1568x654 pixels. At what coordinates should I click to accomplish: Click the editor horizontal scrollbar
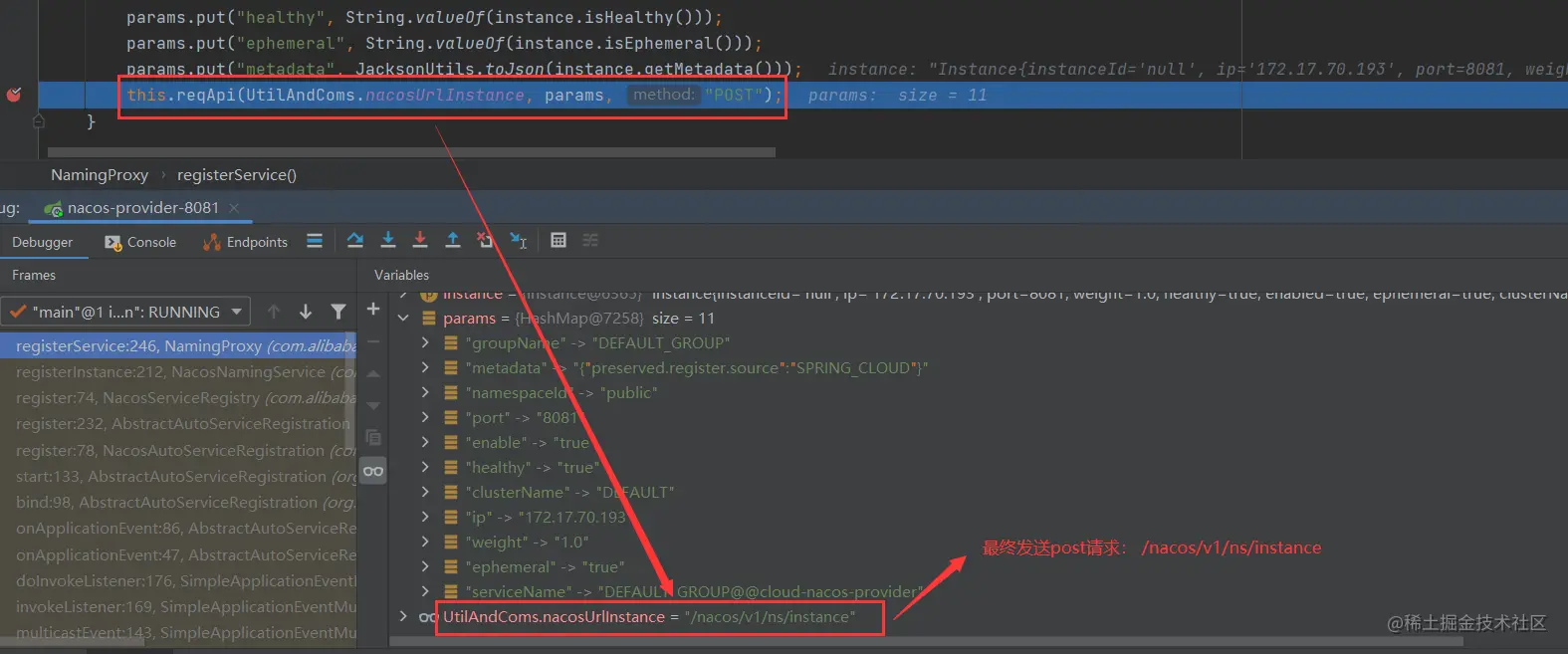411,152
